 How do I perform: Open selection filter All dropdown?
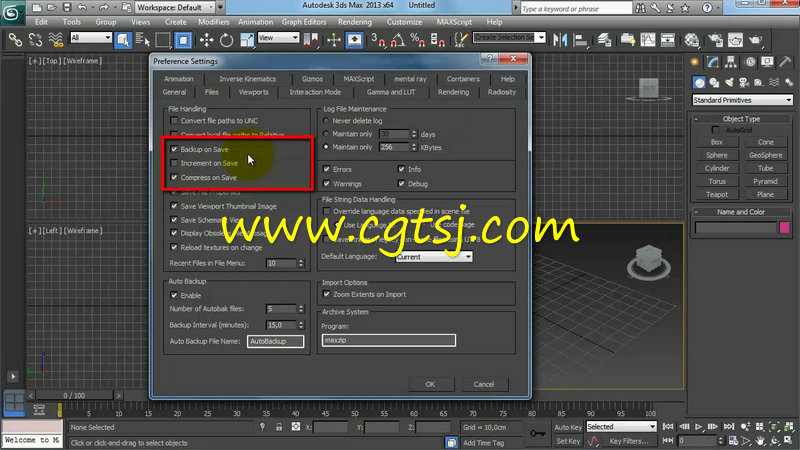91,38
